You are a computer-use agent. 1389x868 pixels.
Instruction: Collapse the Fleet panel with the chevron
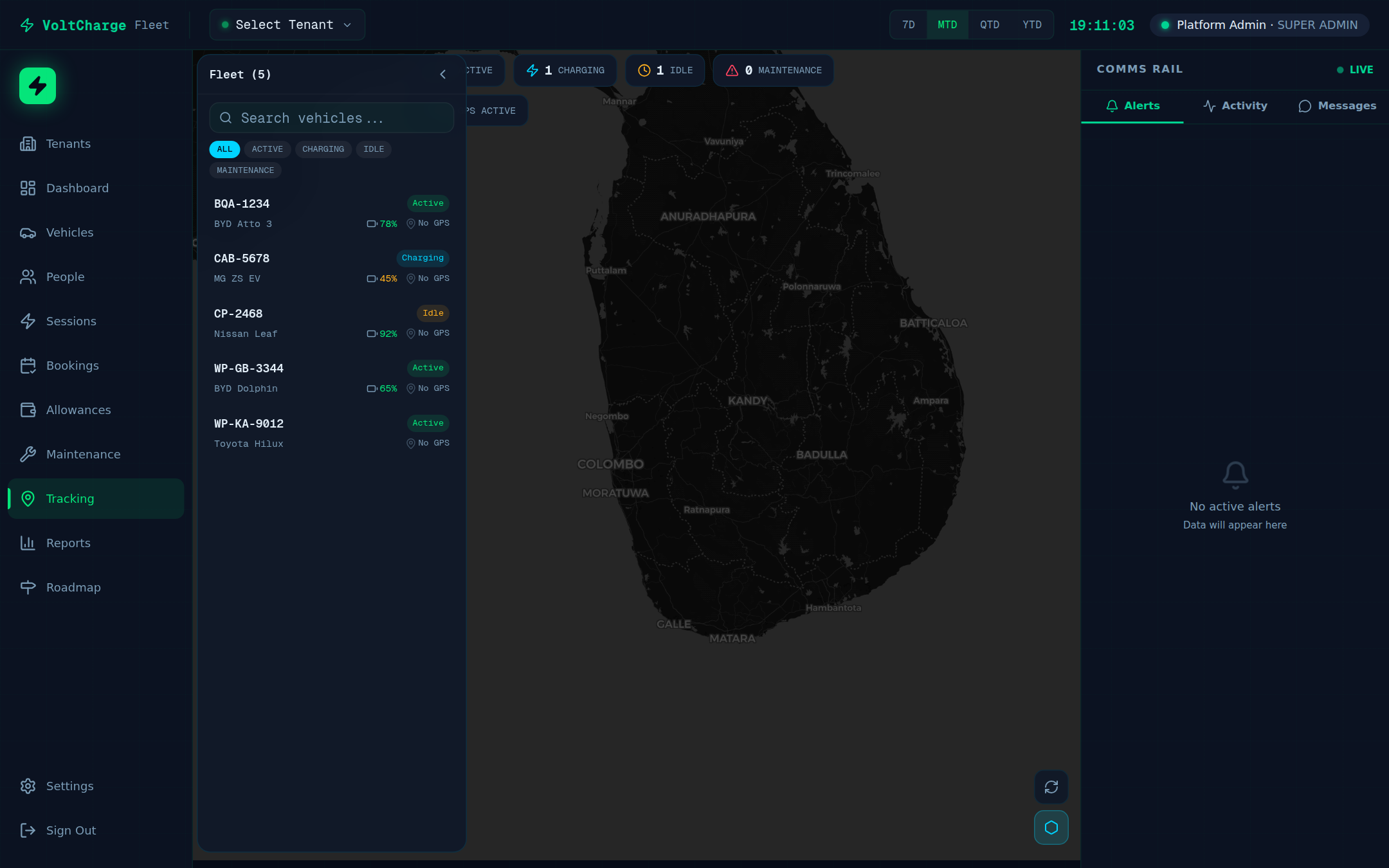(x=442, y=74)
